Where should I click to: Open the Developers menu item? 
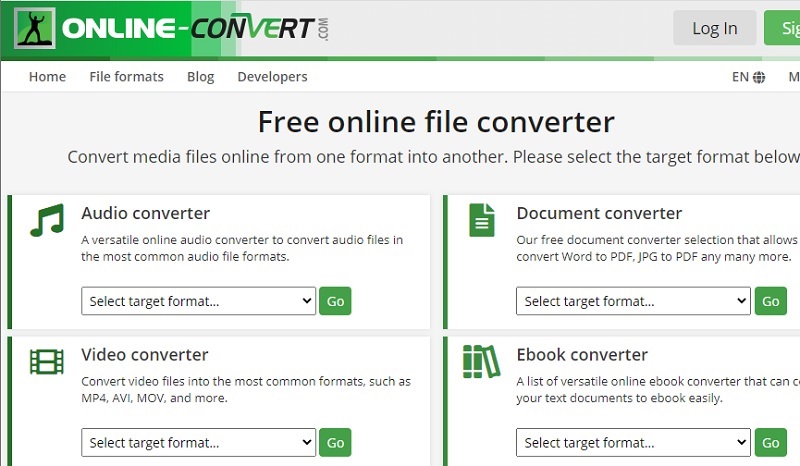[272, 77]
